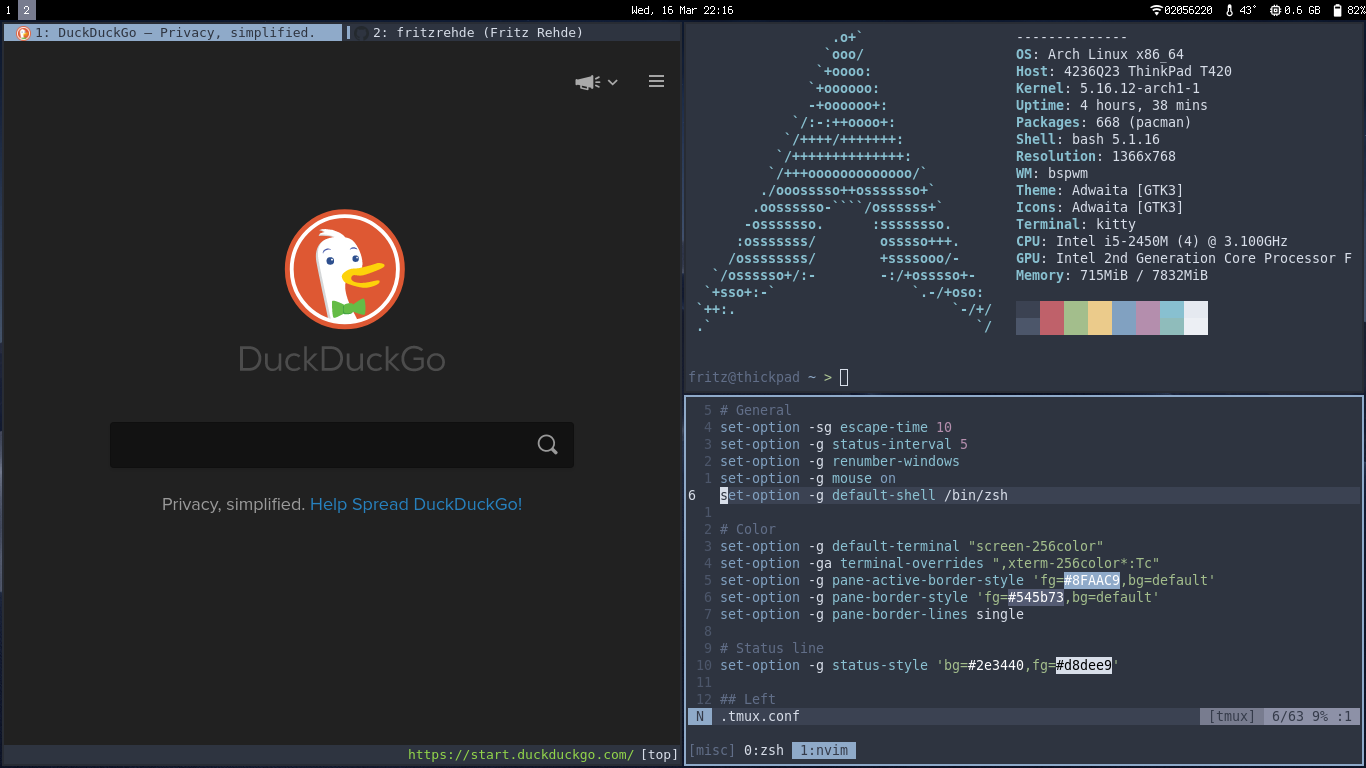Click the green neofetch color block
This screenshot has width=1366, height=768.
click(1076, 318)
